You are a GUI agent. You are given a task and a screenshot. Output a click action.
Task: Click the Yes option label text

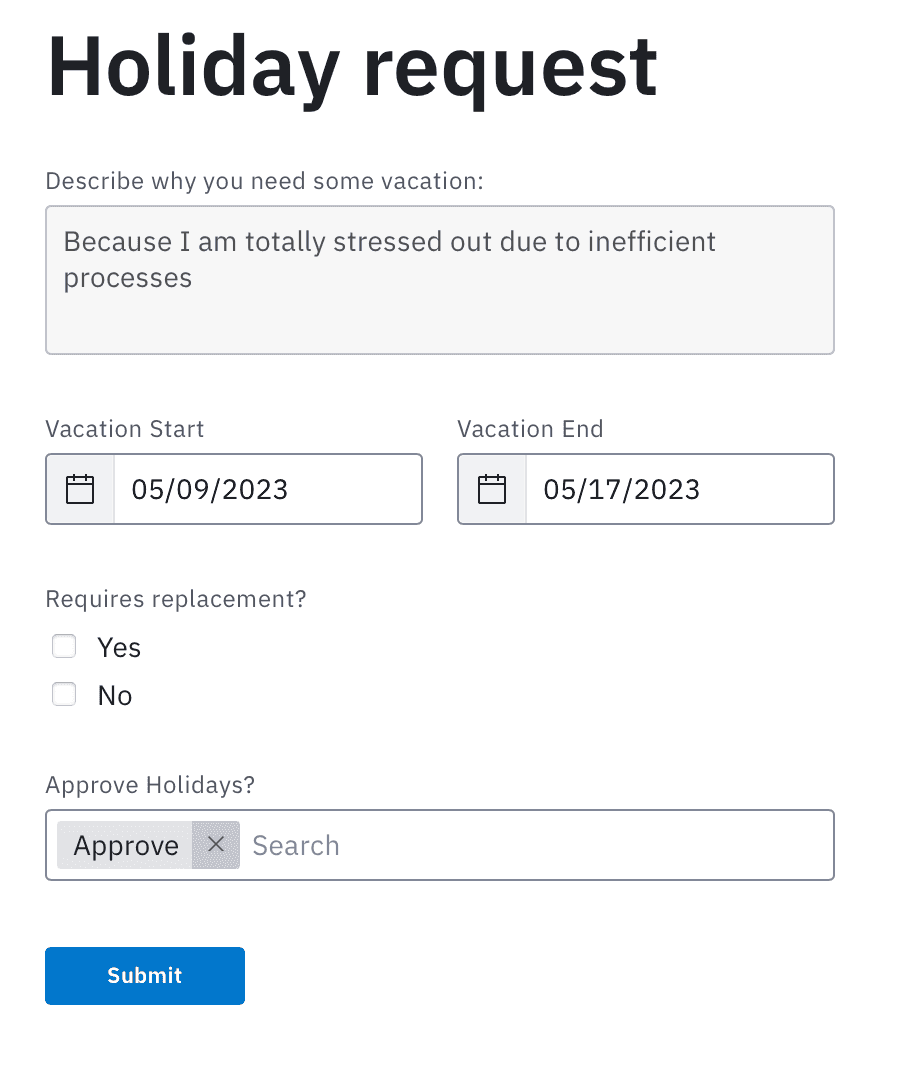[x=119, y=648]
